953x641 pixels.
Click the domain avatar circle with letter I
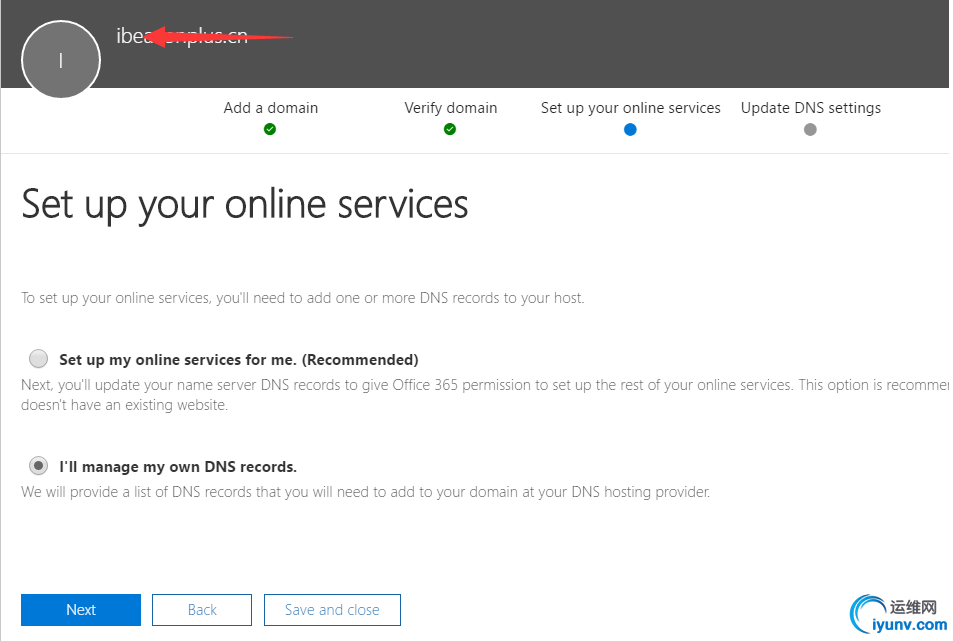point(61,60)
